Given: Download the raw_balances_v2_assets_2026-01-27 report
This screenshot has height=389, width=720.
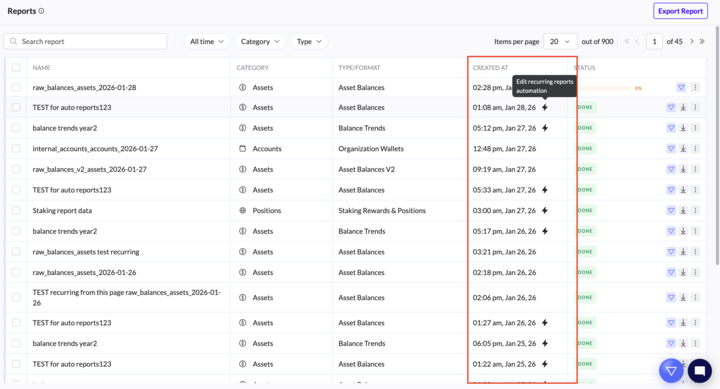Looking at the screenshot, I should pos(683,169).
